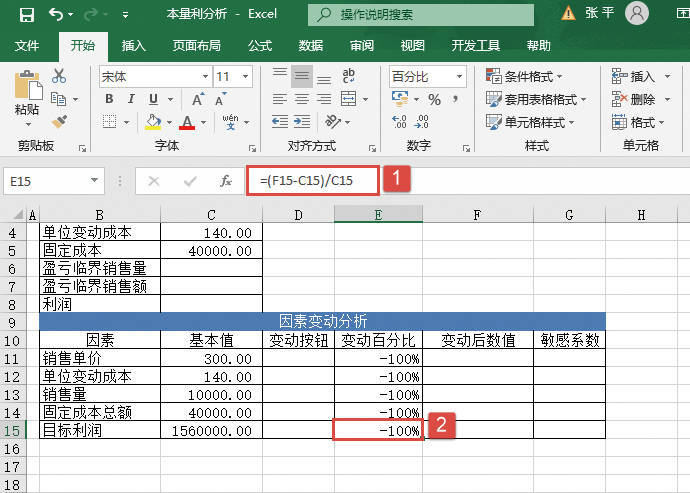This screenshot has width=690, height=493.
Task: Open the font color dropdown arrow
Action: [203, 122]
